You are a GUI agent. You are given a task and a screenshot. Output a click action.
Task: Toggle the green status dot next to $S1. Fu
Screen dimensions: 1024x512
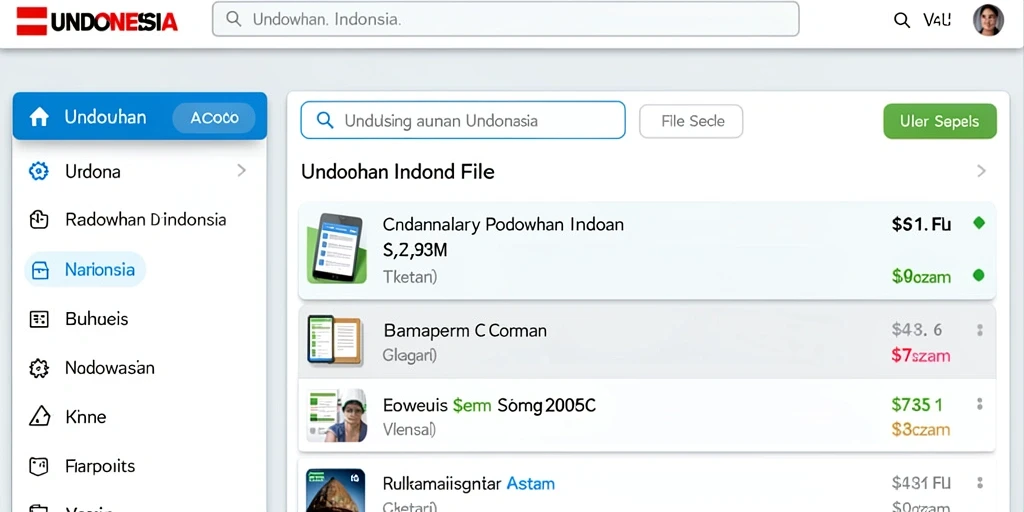coord(978,223)
